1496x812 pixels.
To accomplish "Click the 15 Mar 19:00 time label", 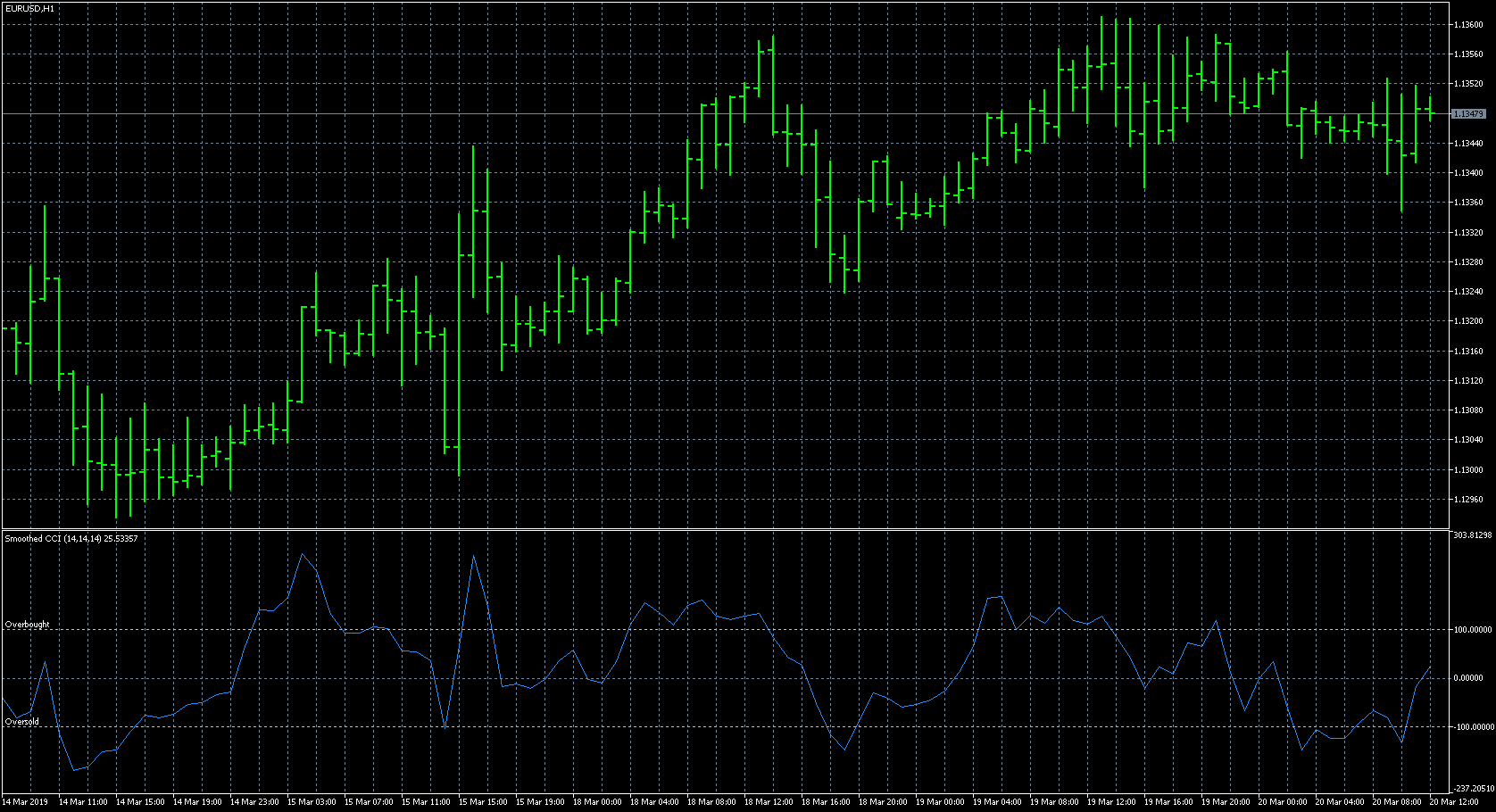I will click(x=540, y=802).
